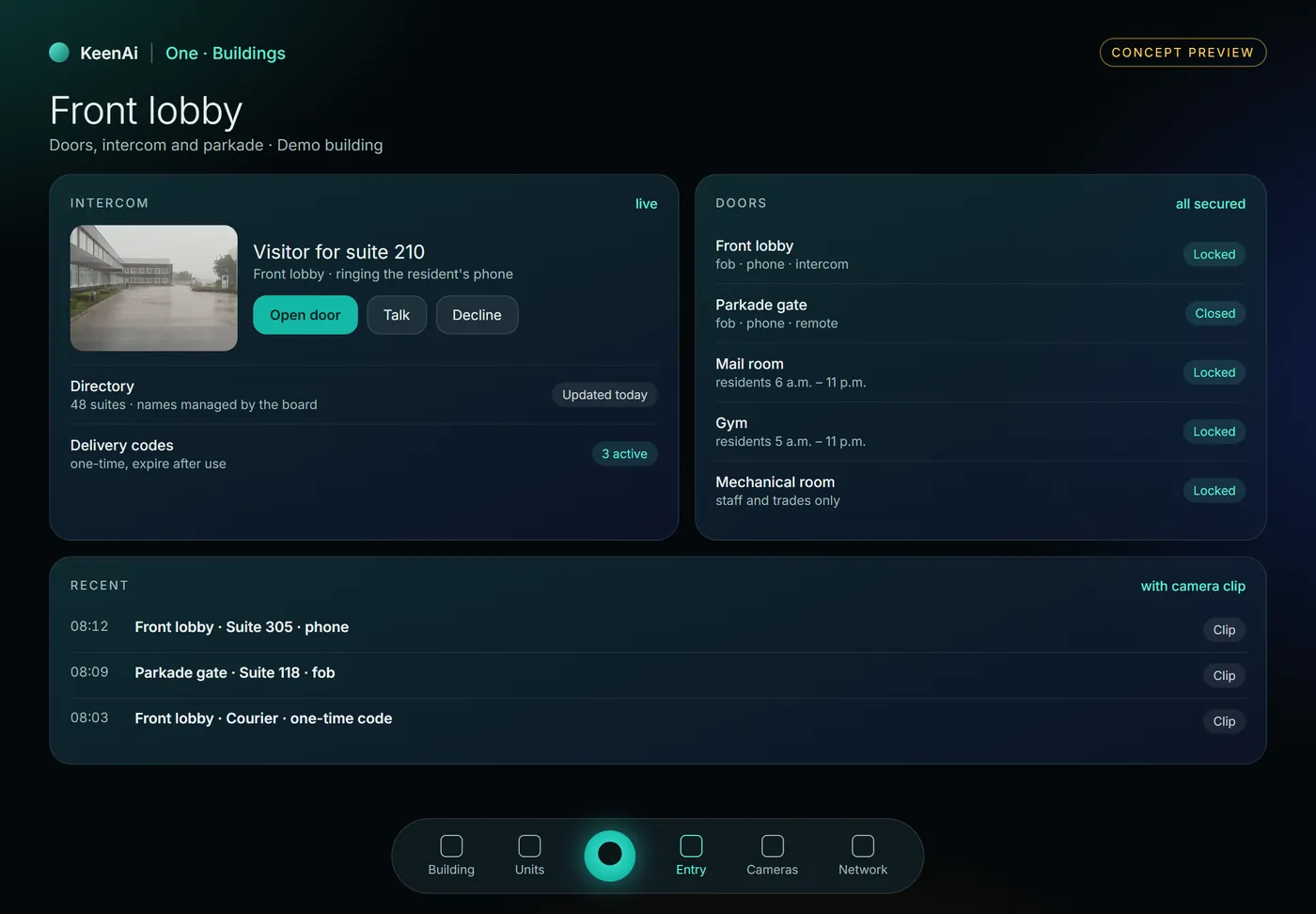The image size is (1316, 914).
Task: Select the Mechanical room door entry
Action: (980, 491)
